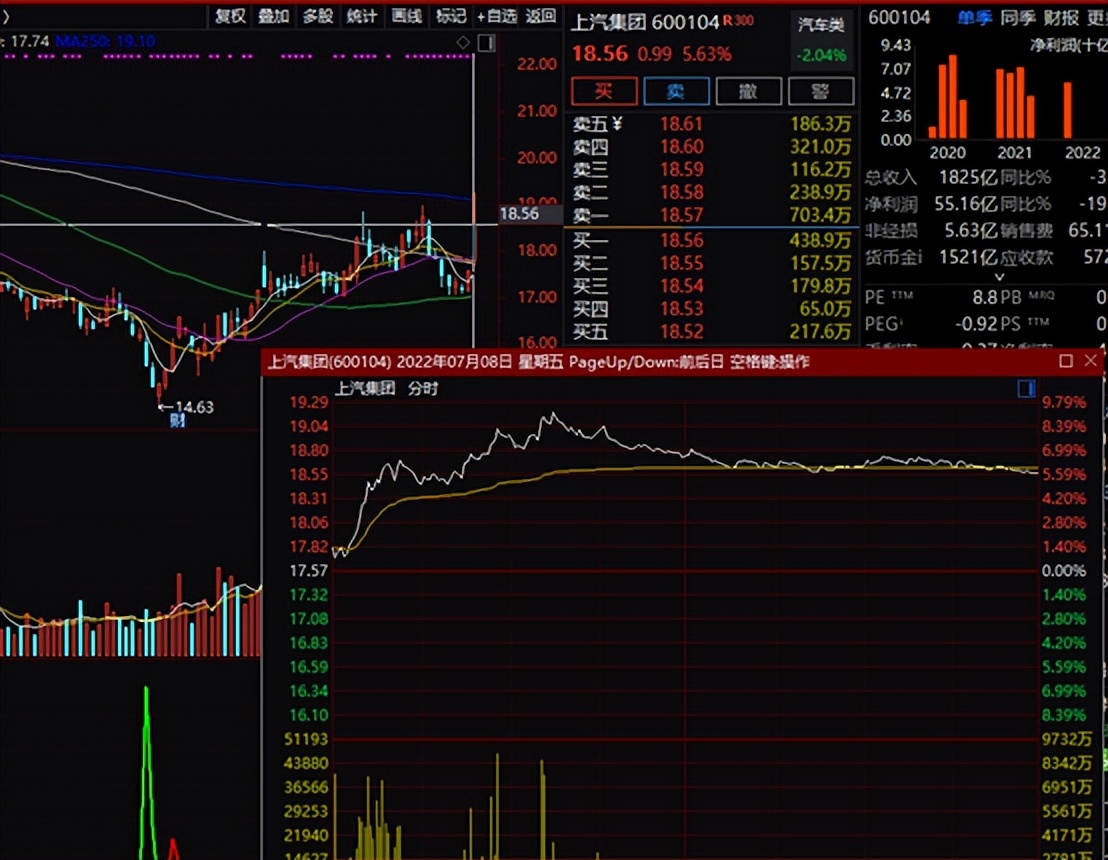This screenshot has height=860, width=1108.
Task: Click the blue square icon in intraday chart
Action: coord(1026,389)
